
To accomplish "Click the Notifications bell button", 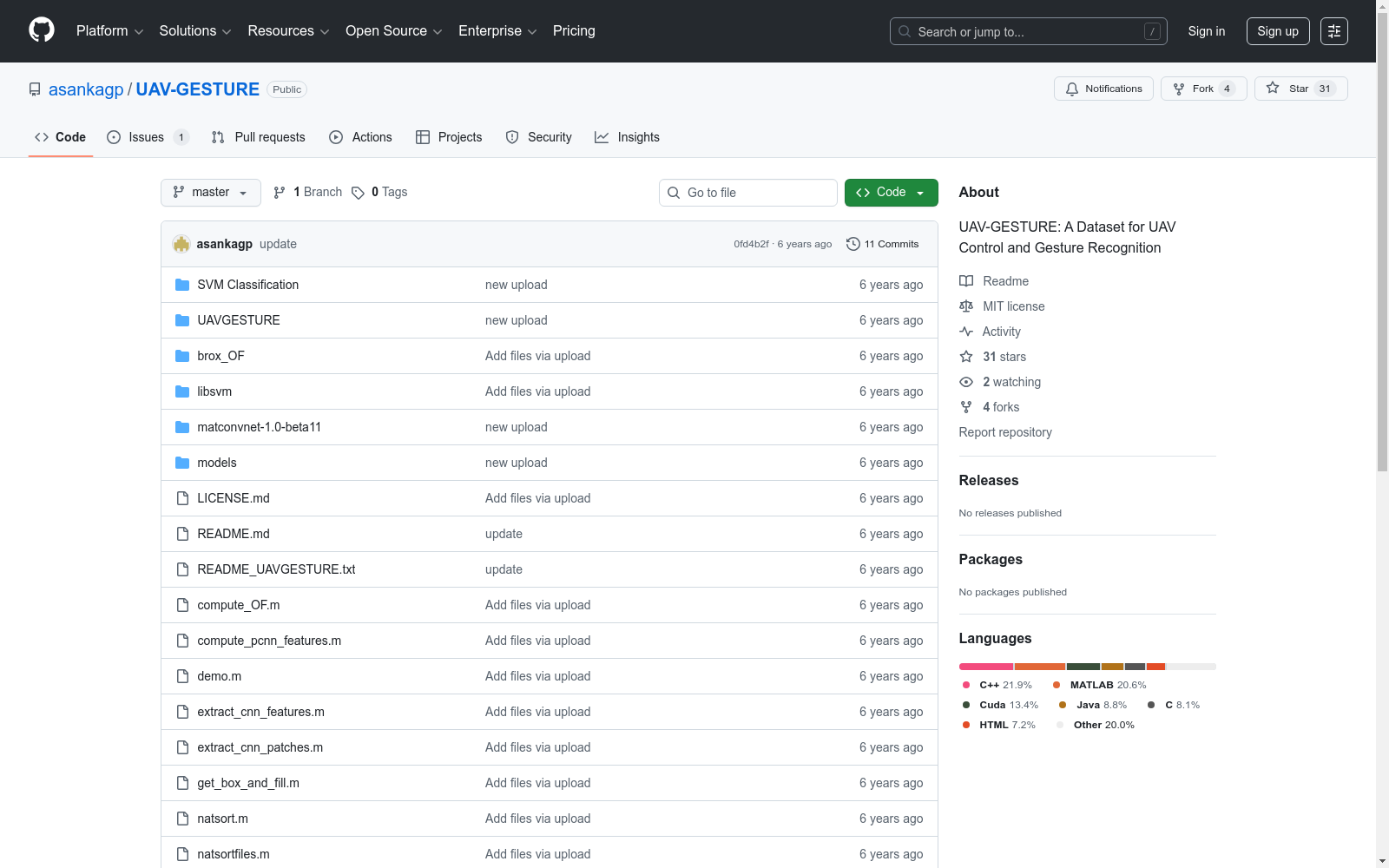I will coord(1103,89).
